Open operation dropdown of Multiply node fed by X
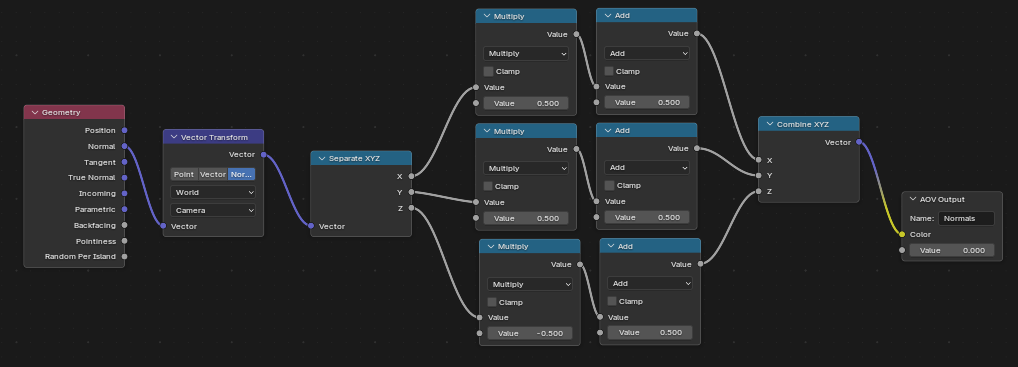 click(526, 53)
